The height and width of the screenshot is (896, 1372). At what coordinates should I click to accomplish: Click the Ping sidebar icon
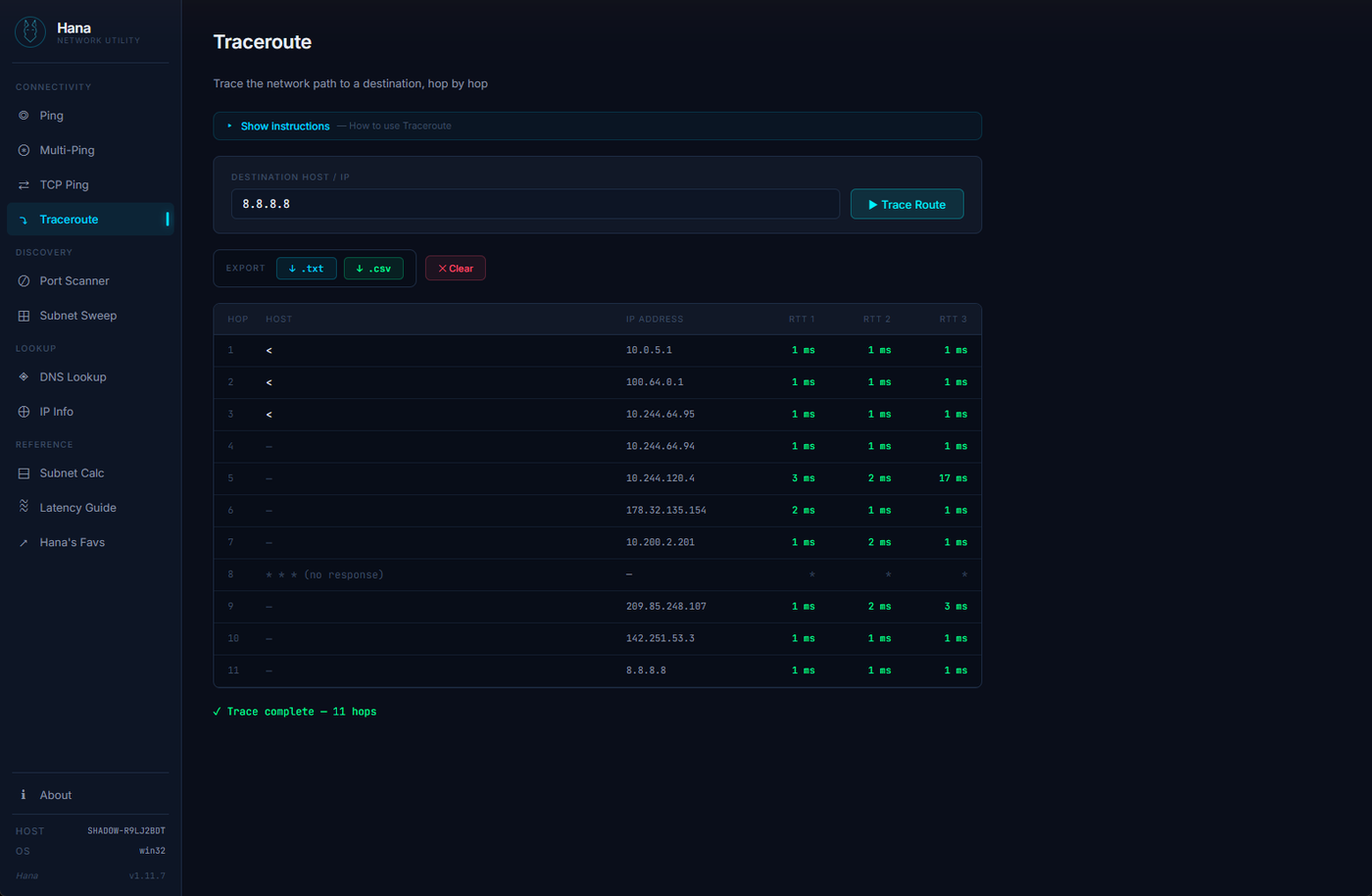point(24,116)
